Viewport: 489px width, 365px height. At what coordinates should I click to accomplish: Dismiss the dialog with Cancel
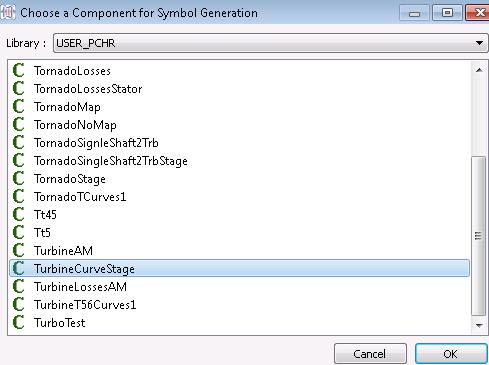point(370,354)
